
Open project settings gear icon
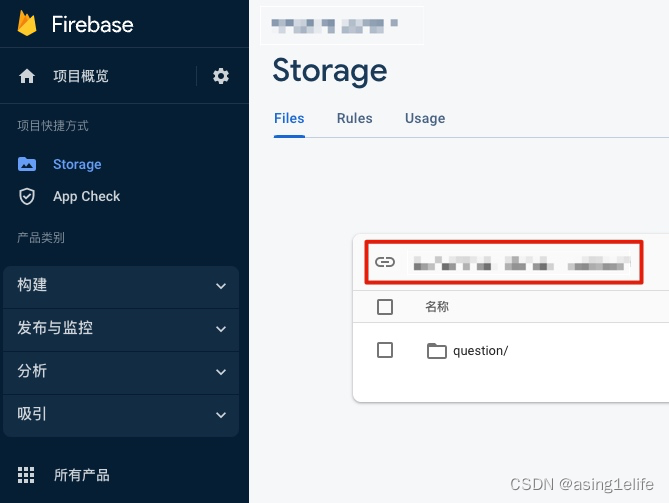[221, 76]
